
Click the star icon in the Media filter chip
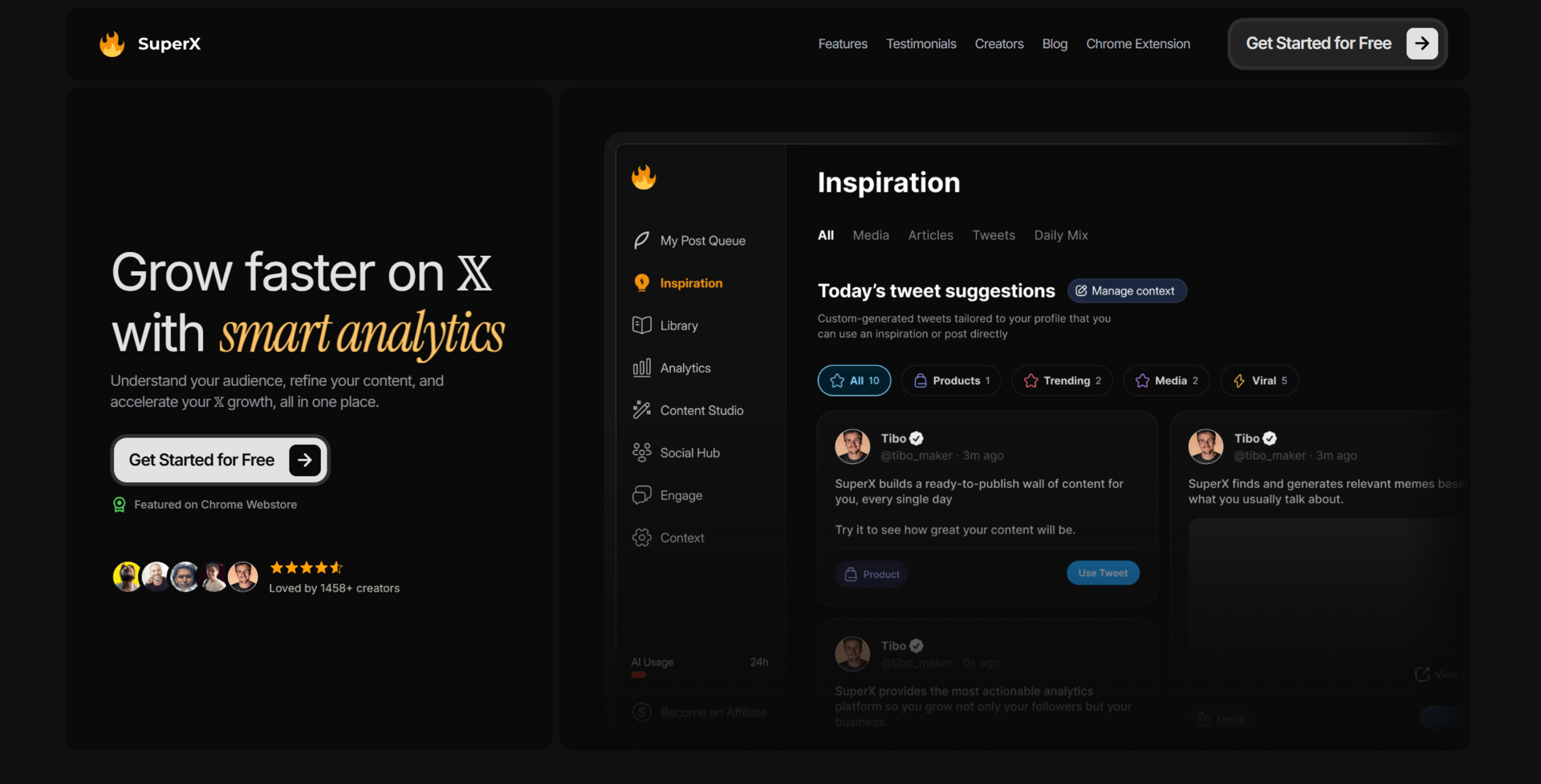click(x=1142, y=380)
